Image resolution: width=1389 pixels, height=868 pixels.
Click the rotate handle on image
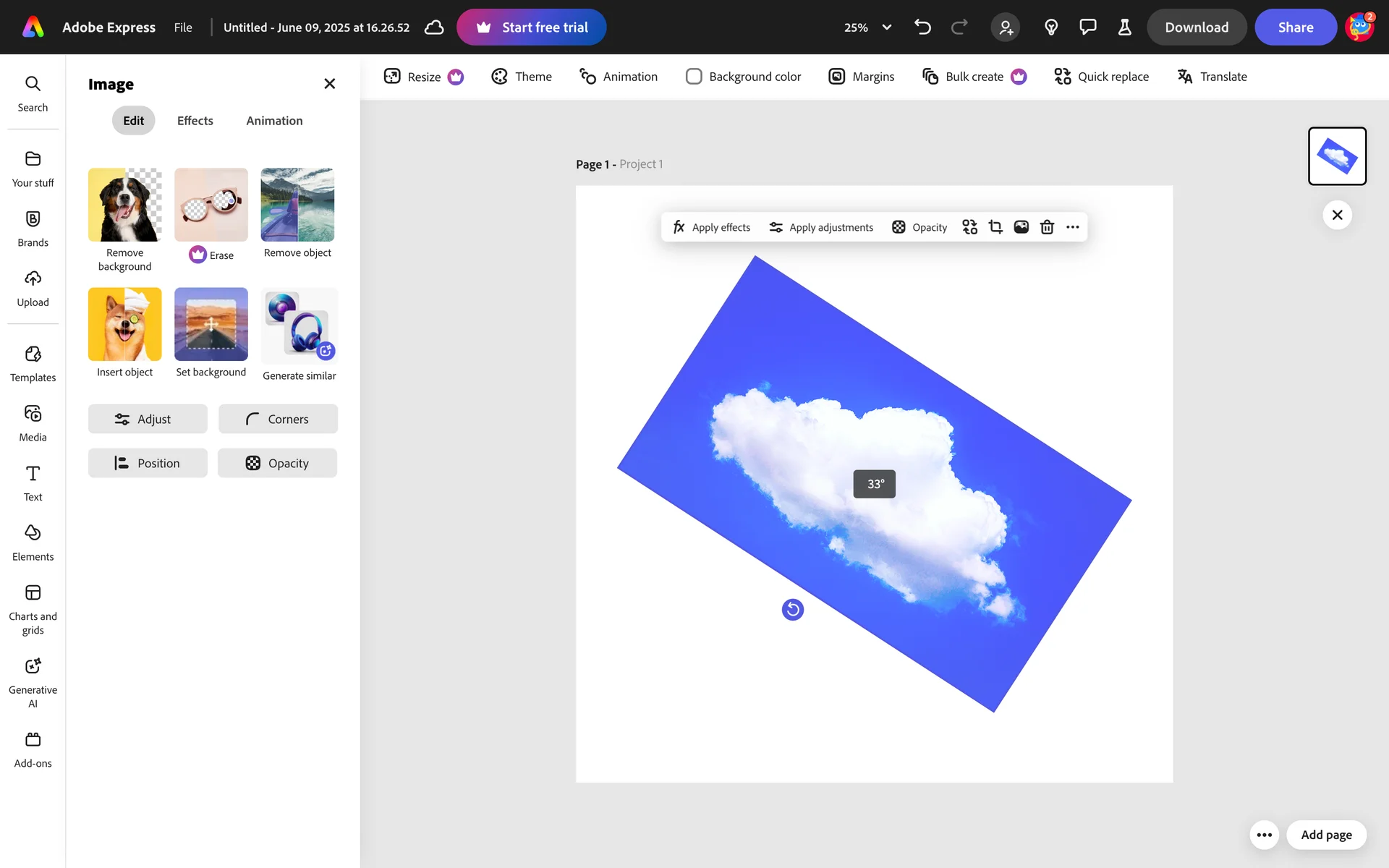coord(793,610)
